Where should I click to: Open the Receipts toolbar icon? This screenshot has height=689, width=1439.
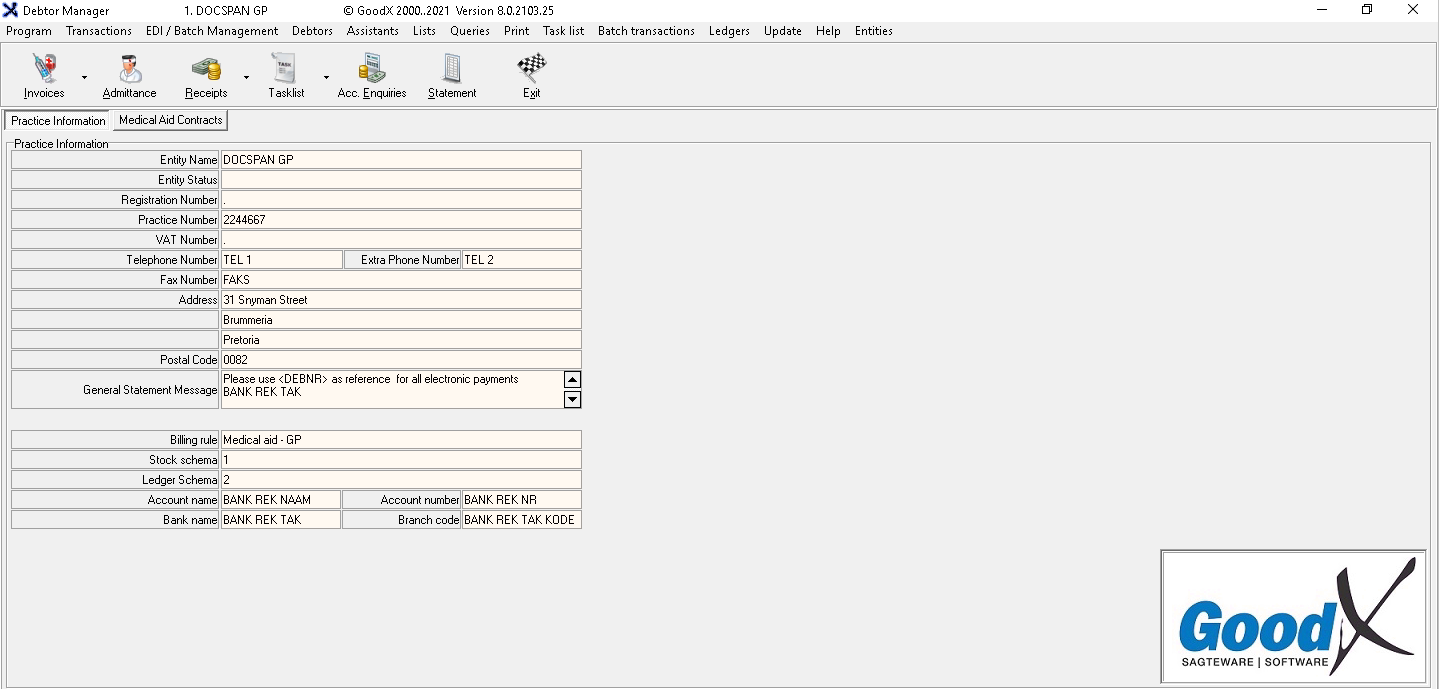click(x=206, y=76)
